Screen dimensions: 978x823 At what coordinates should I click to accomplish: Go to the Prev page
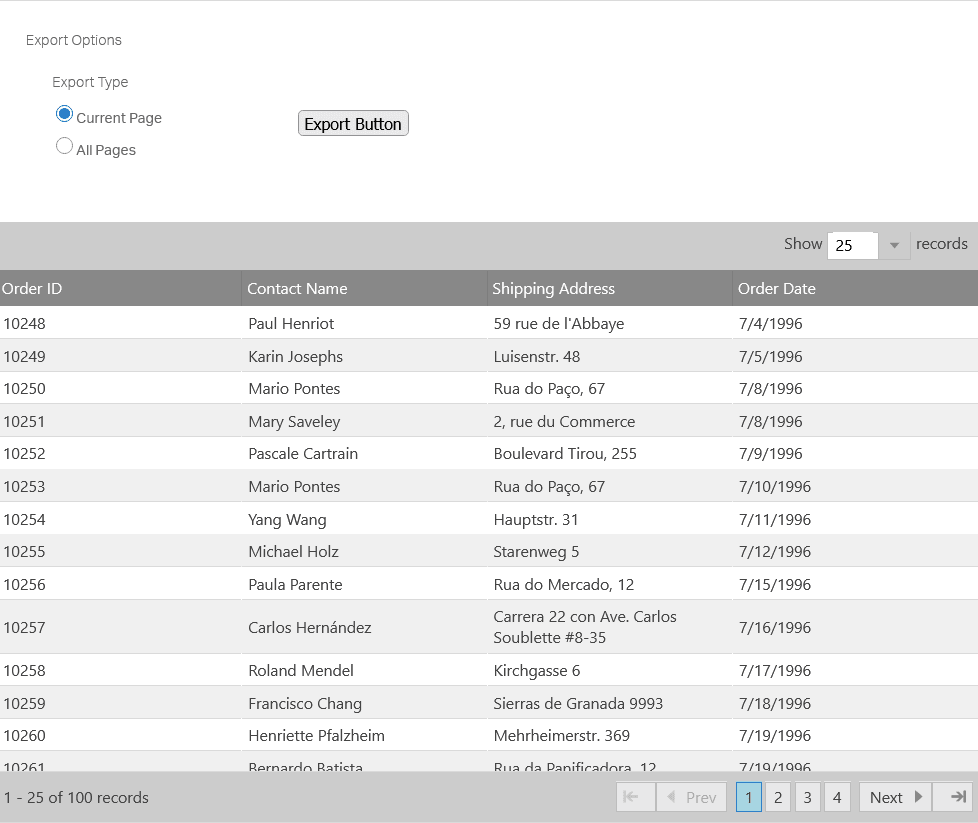[691, 797]
